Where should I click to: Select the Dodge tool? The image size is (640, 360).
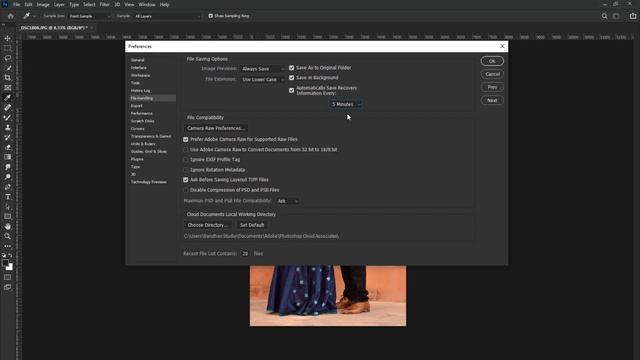pos(7,177)
